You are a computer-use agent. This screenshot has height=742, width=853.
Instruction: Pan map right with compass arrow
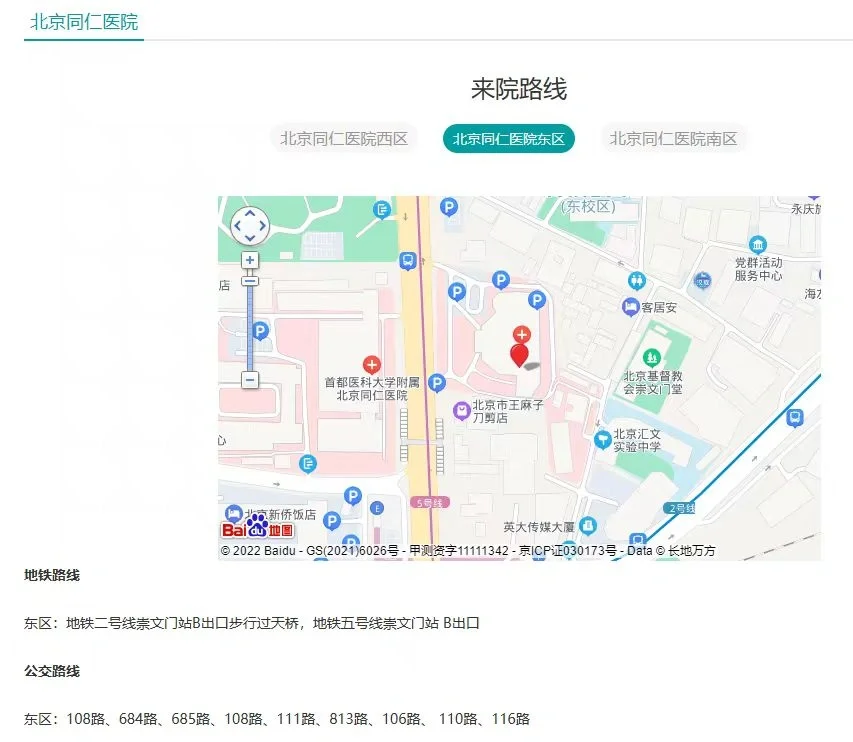[x=262, y=226]
